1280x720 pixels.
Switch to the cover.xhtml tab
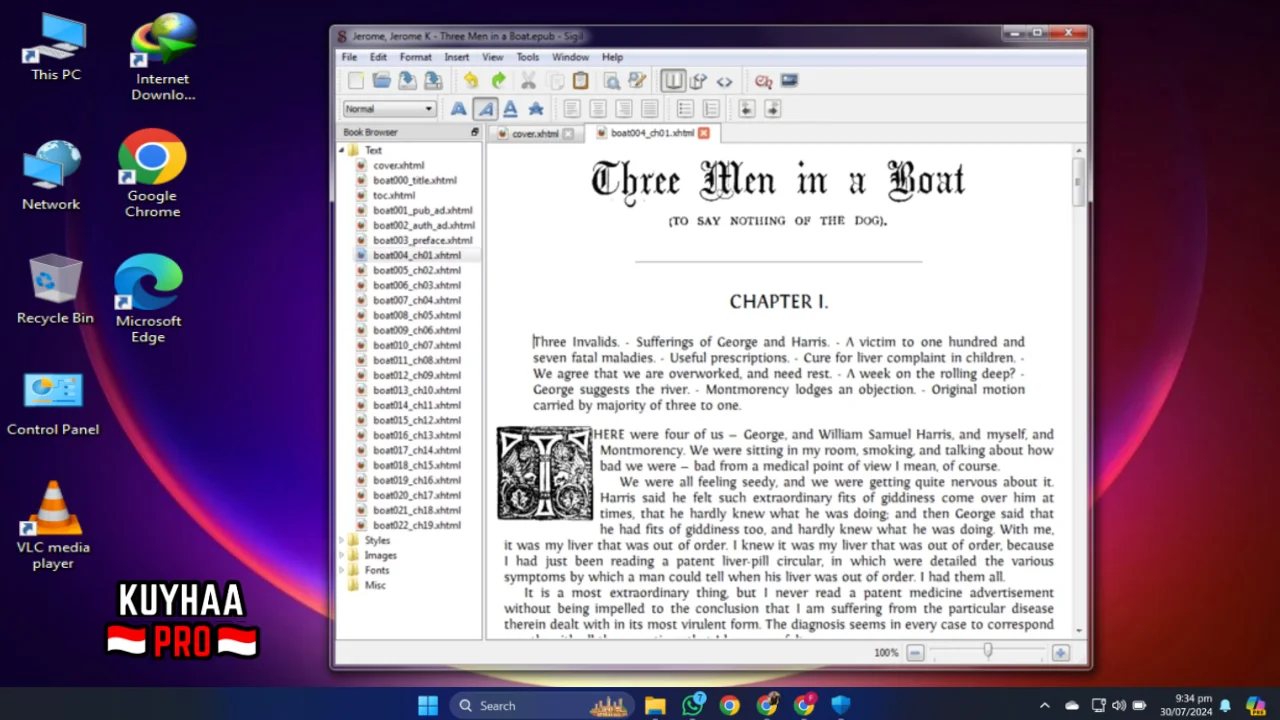tap(535, 134)
